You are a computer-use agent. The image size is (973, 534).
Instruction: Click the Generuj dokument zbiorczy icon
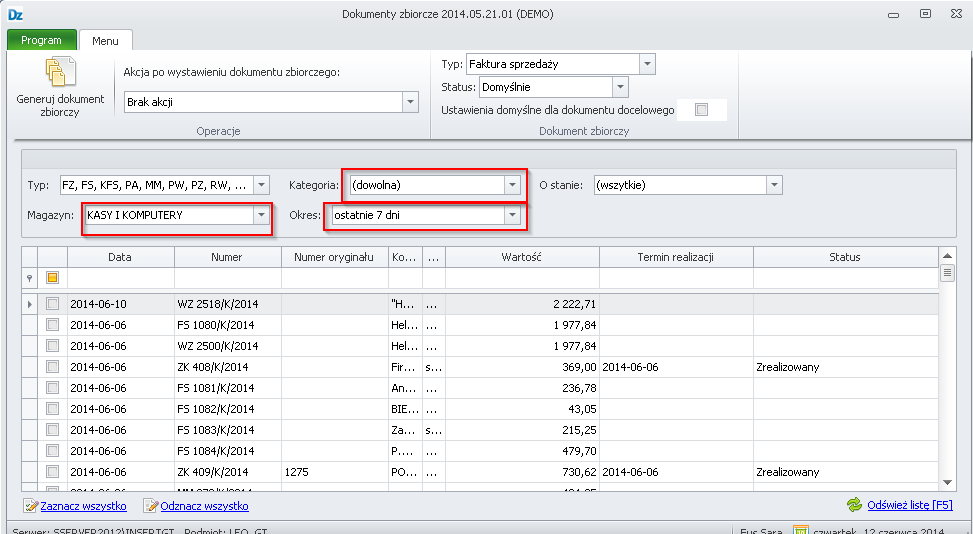(x=60, y=72)
